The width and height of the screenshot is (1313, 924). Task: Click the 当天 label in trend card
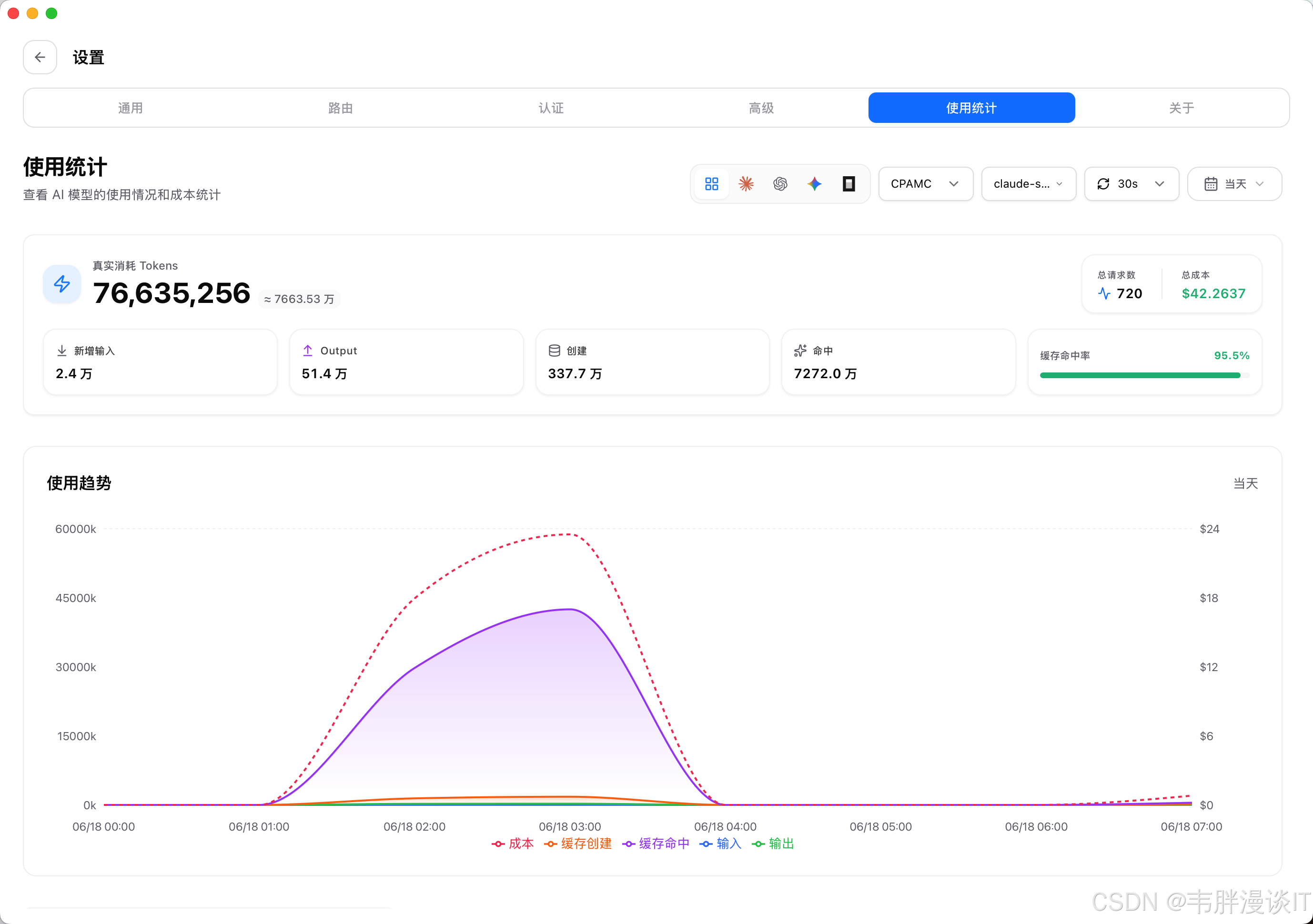1245,484
